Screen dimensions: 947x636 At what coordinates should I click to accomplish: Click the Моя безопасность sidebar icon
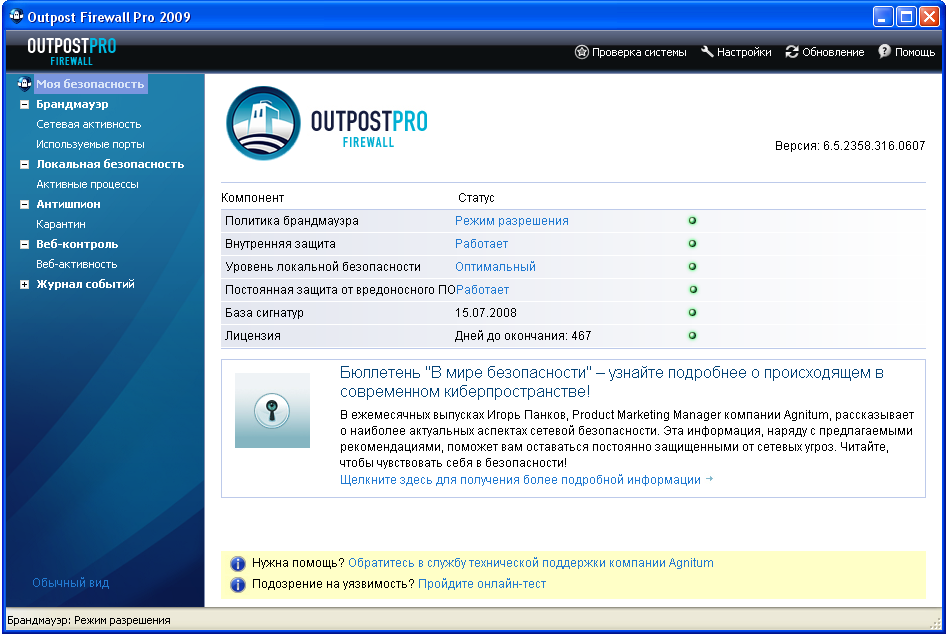(24, 83)
